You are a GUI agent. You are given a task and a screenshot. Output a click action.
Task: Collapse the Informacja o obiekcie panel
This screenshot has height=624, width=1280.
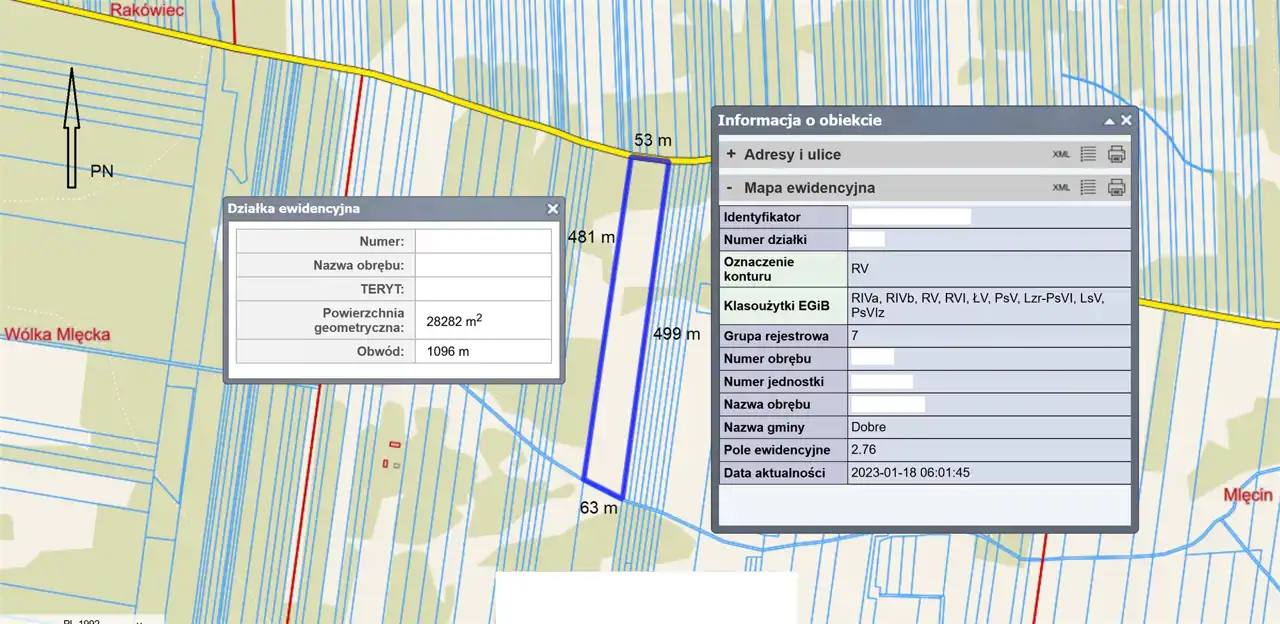click(x=1109, y=121)
